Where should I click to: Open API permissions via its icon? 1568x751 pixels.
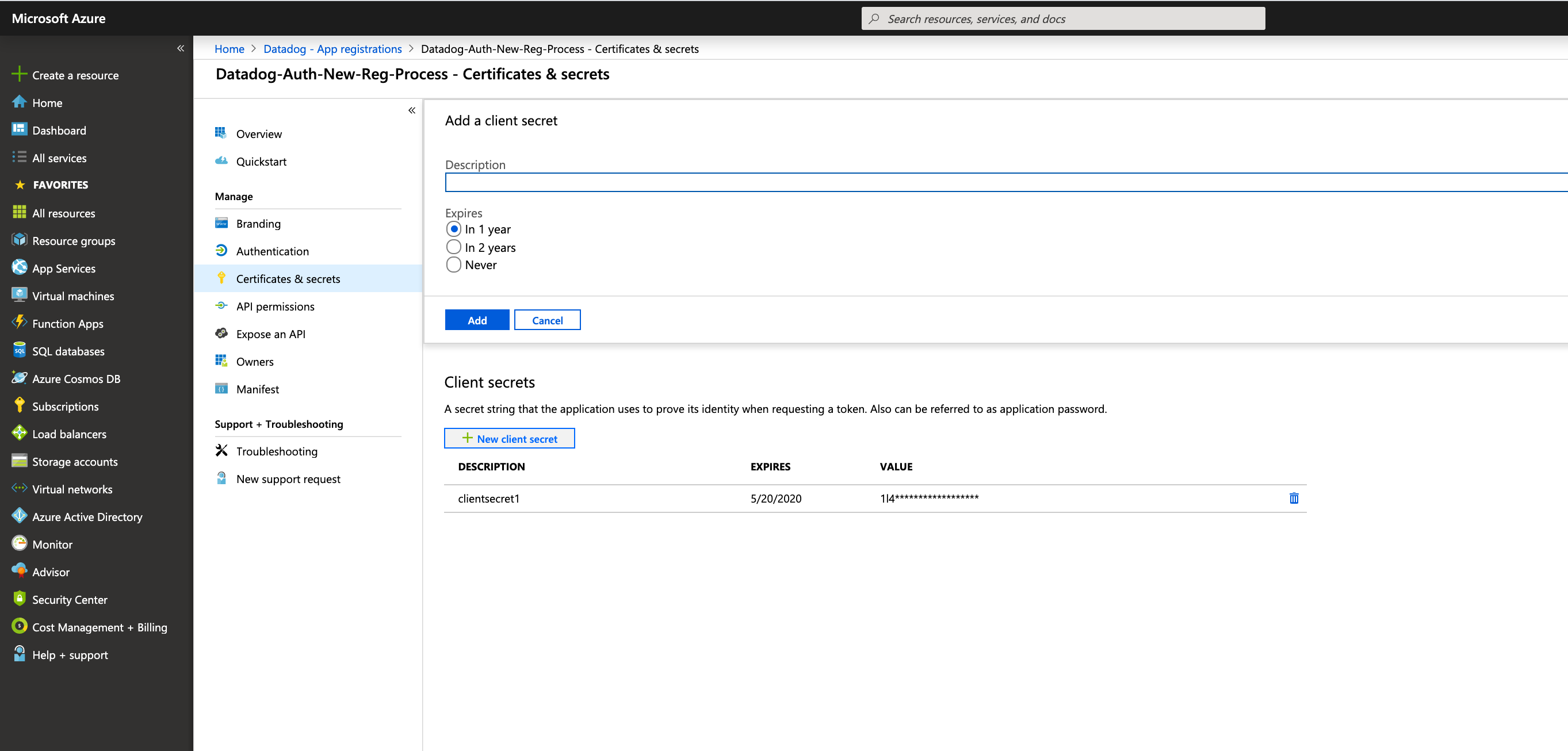click(221, 306)
